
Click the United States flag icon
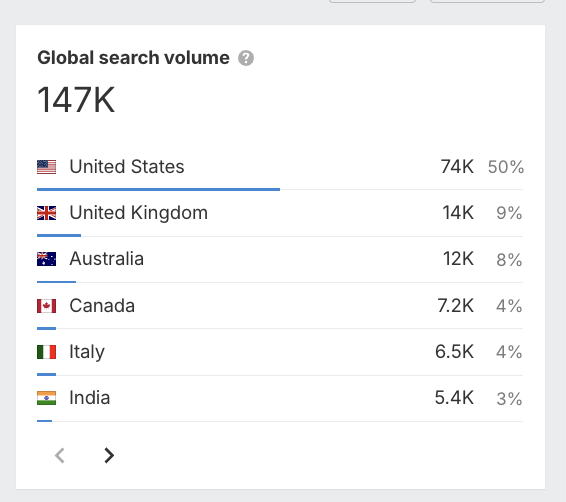click(x=47, y=167)
